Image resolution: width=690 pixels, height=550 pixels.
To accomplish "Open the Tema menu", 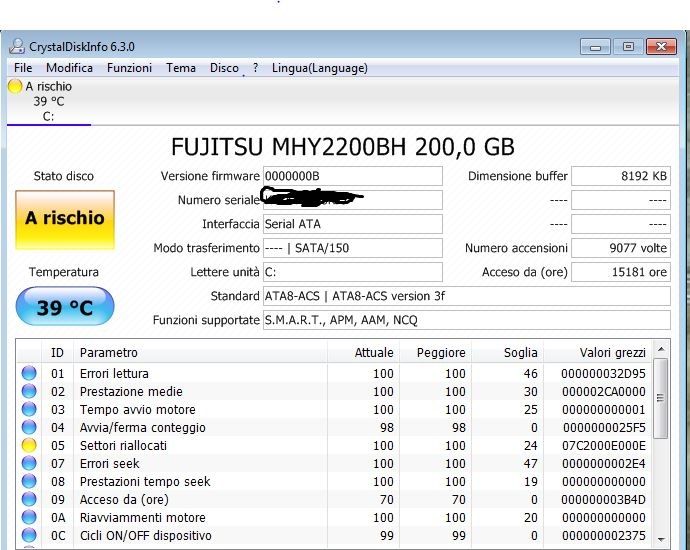I will click(x=181, y=68).
